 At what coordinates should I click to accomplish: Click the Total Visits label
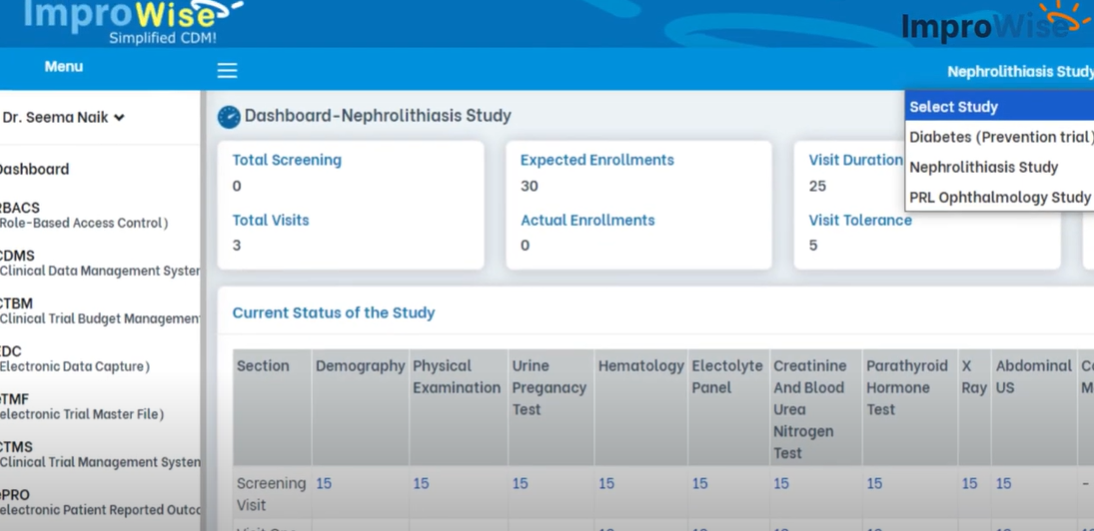point(271,220)
